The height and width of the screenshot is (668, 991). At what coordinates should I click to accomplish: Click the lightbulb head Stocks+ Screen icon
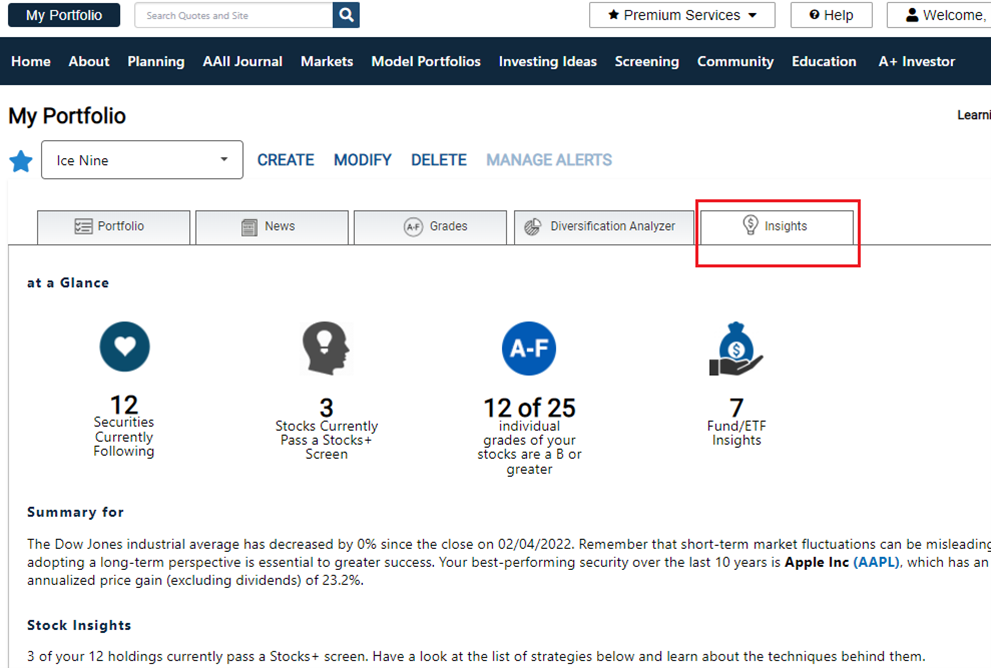click(325, 348)
